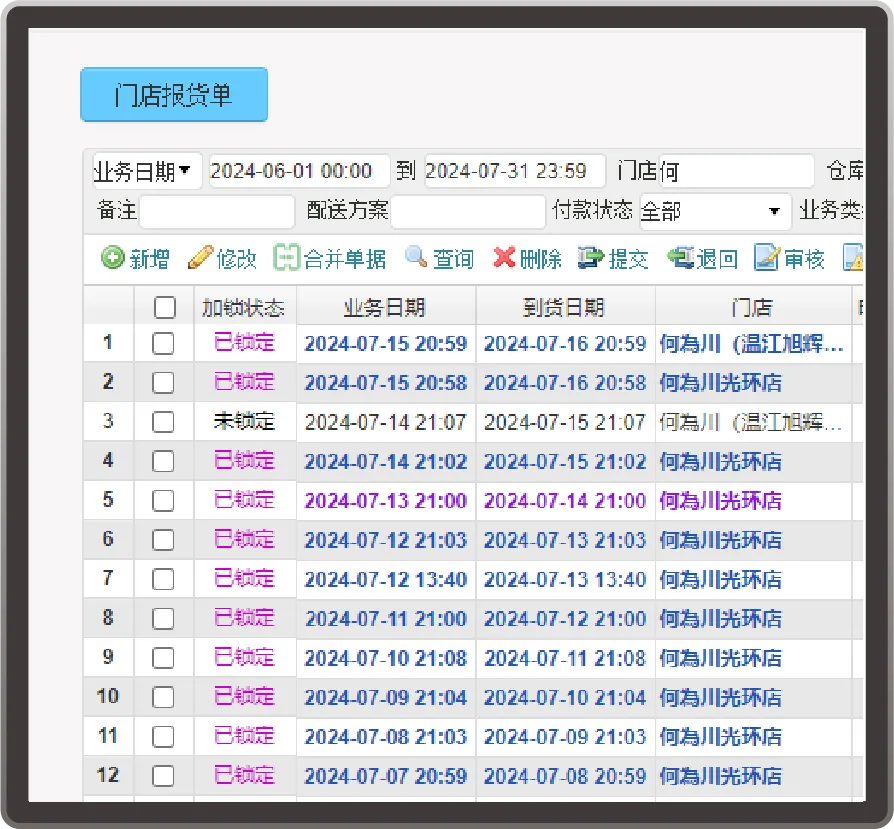Click arrival date 2024-07-13 13:40

pos(565,580)
